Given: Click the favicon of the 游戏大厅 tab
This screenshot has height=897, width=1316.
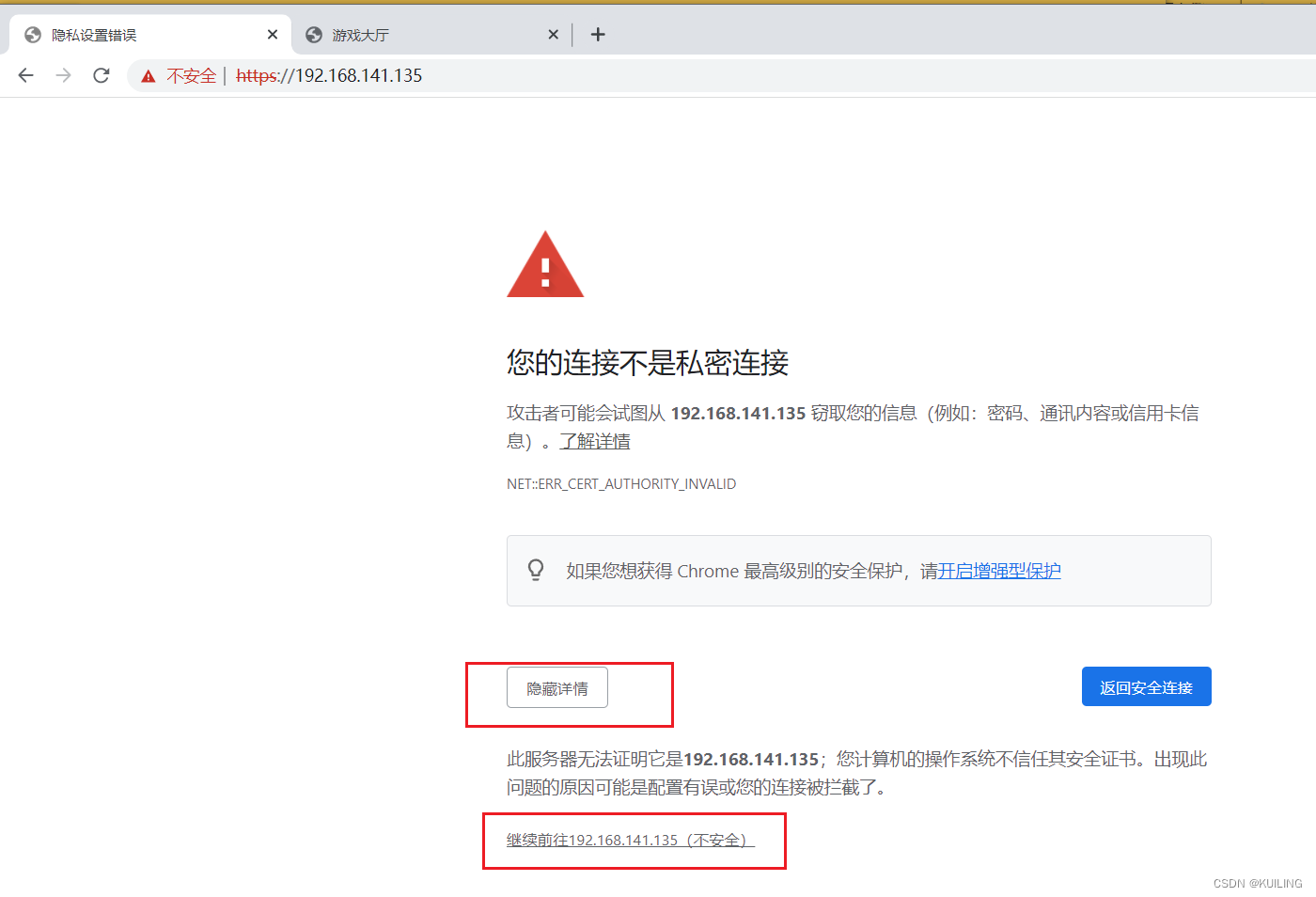Looking at the screenshot, I should tap(313, 34).
